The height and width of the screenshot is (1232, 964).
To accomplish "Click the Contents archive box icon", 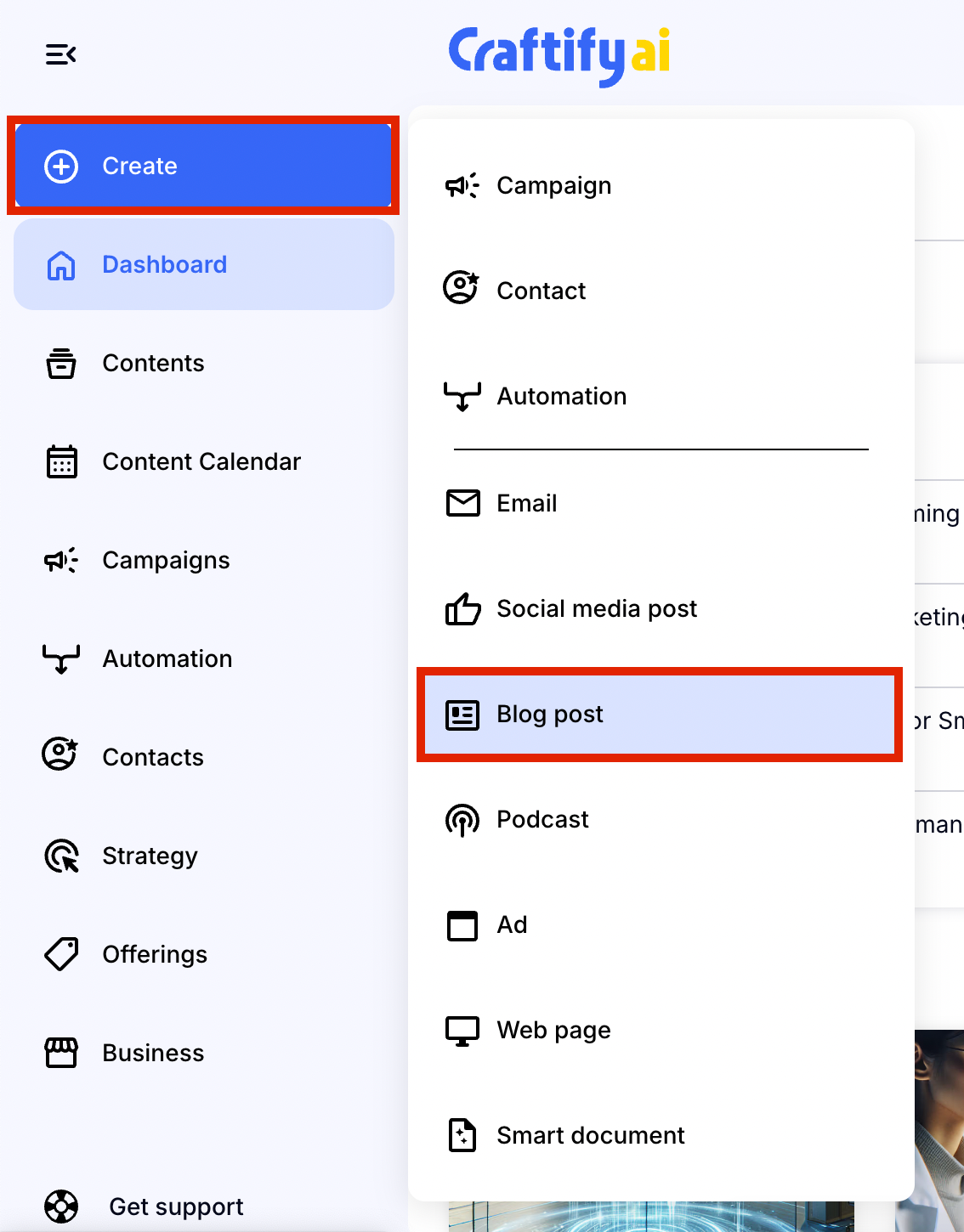I will [x=61, y=363].
